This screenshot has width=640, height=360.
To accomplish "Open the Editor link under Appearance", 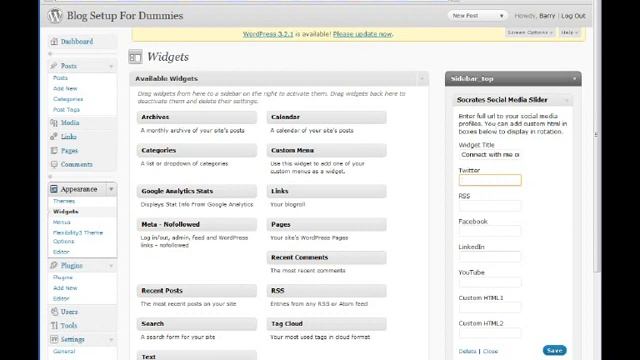I will point(61,252).
